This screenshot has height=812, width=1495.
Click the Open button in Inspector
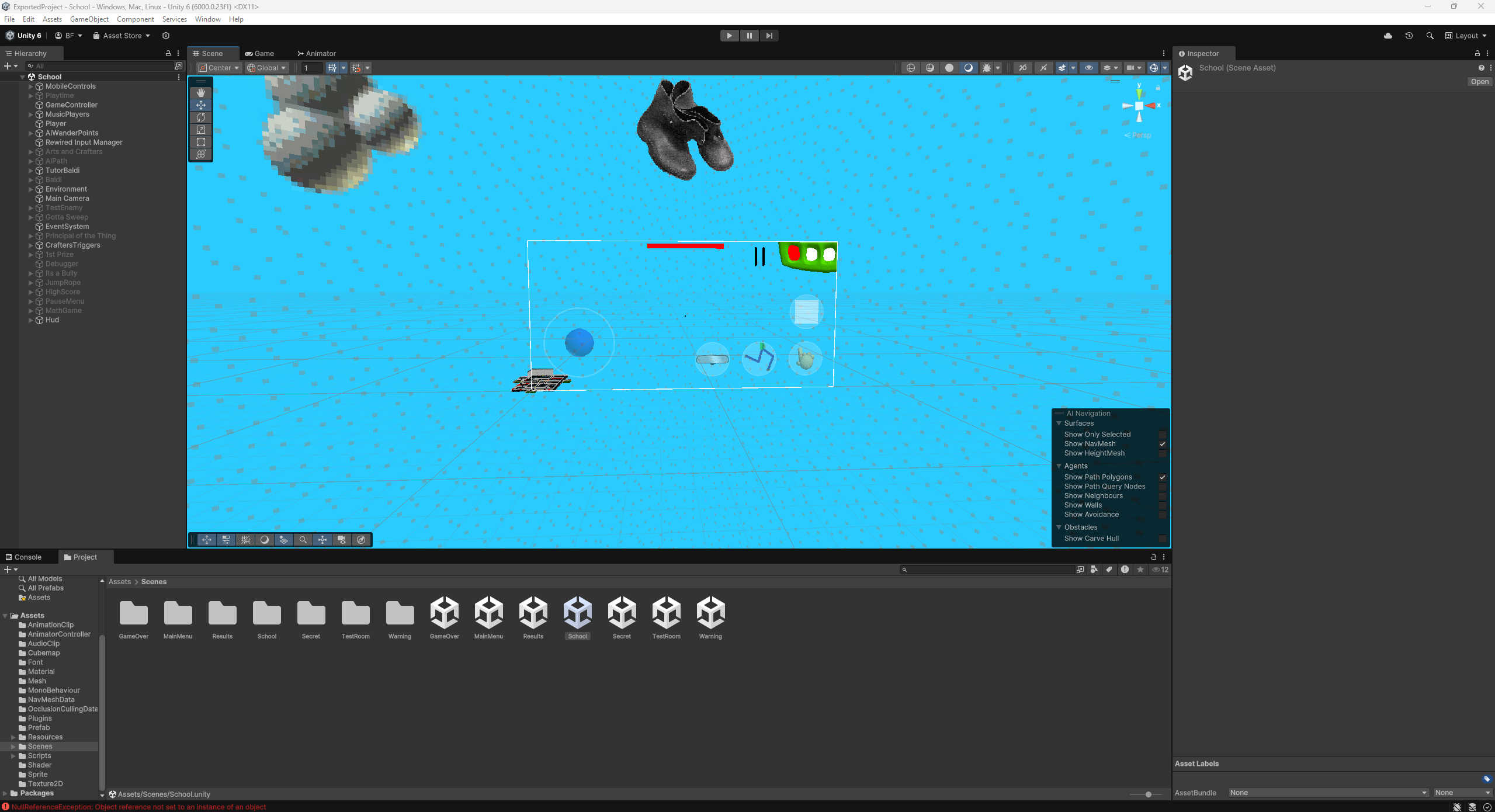1479,82
